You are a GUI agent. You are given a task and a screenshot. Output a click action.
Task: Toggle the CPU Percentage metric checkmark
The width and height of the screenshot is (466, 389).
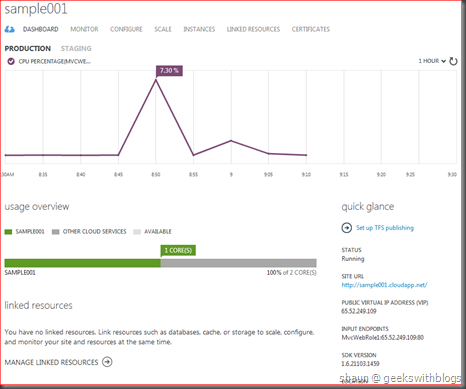coord(11,61)
